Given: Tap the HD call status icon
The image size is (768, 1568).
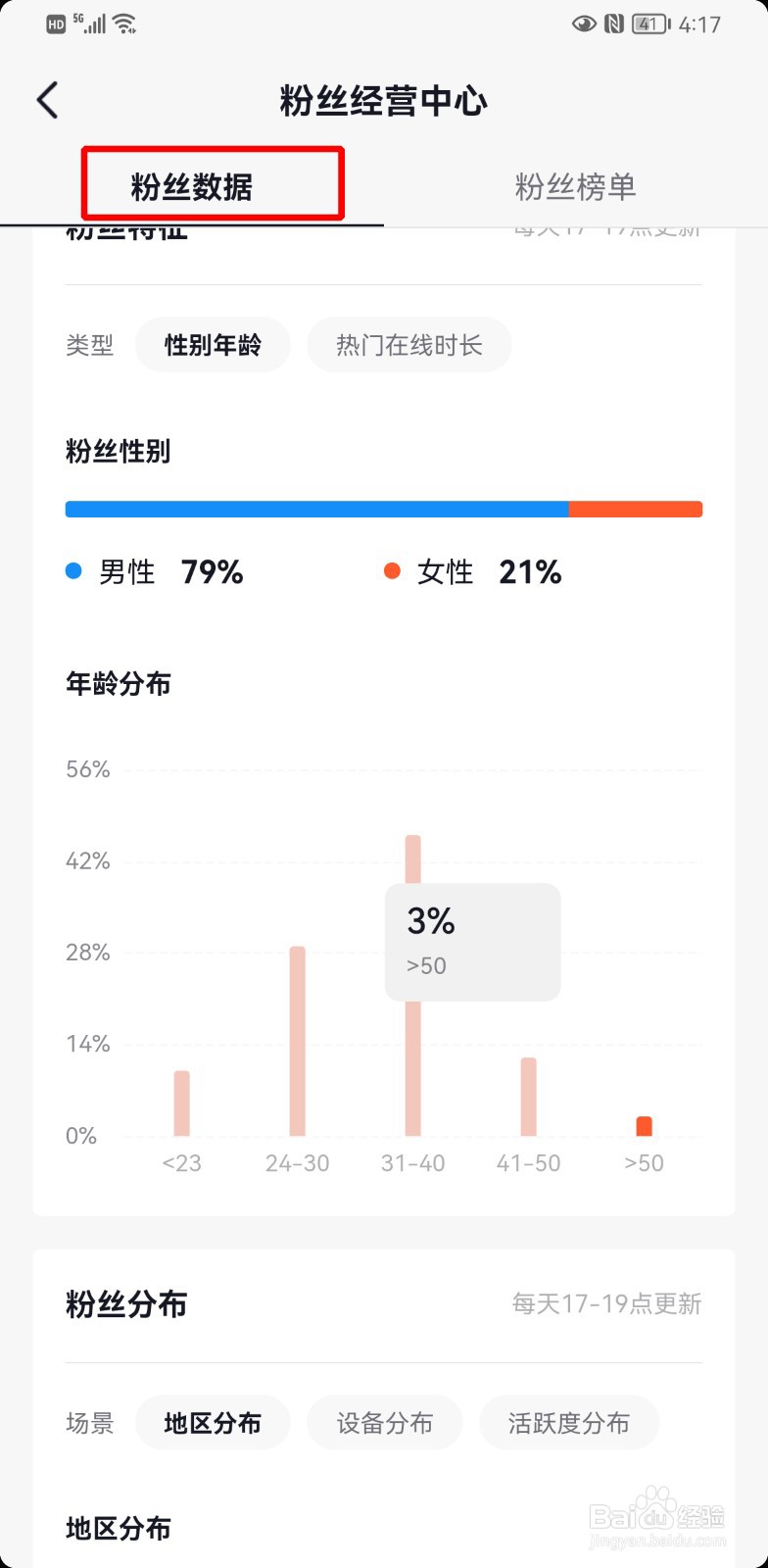Looking at the screenshot, I should click(56, 24).
